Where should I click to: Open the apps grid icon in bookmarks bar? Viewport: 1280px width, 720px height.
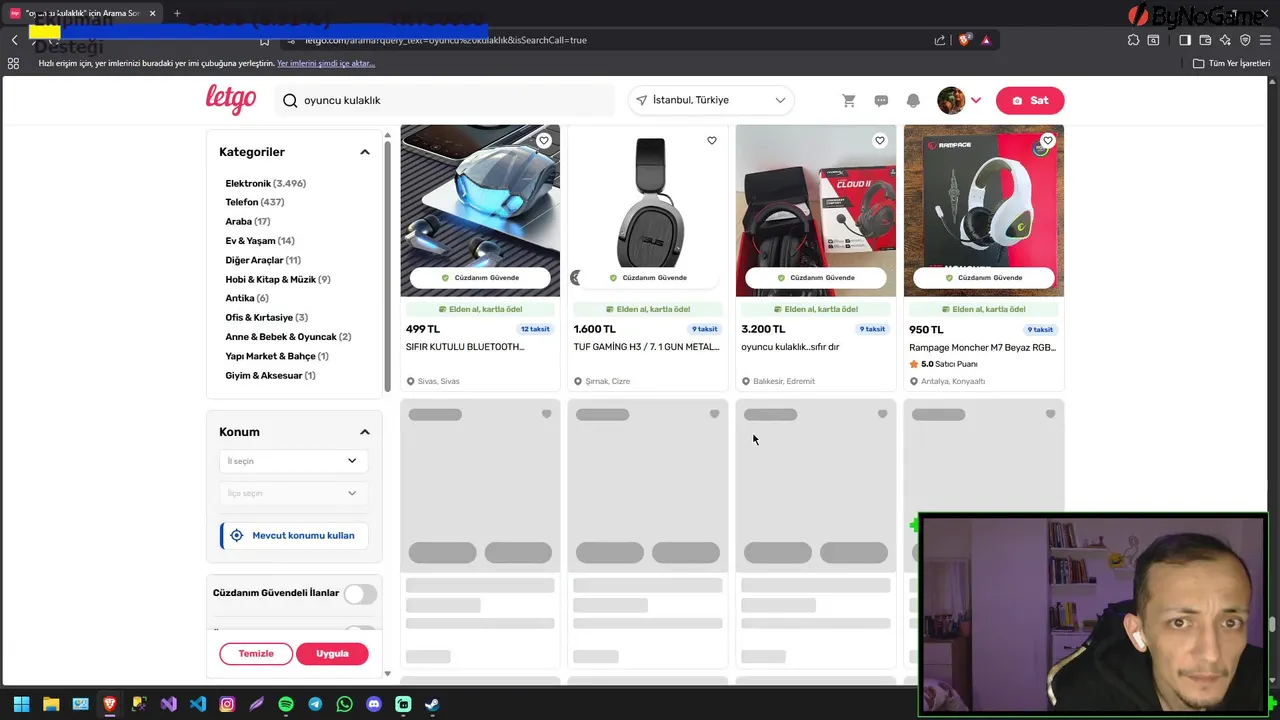click(x=13, y=63)
